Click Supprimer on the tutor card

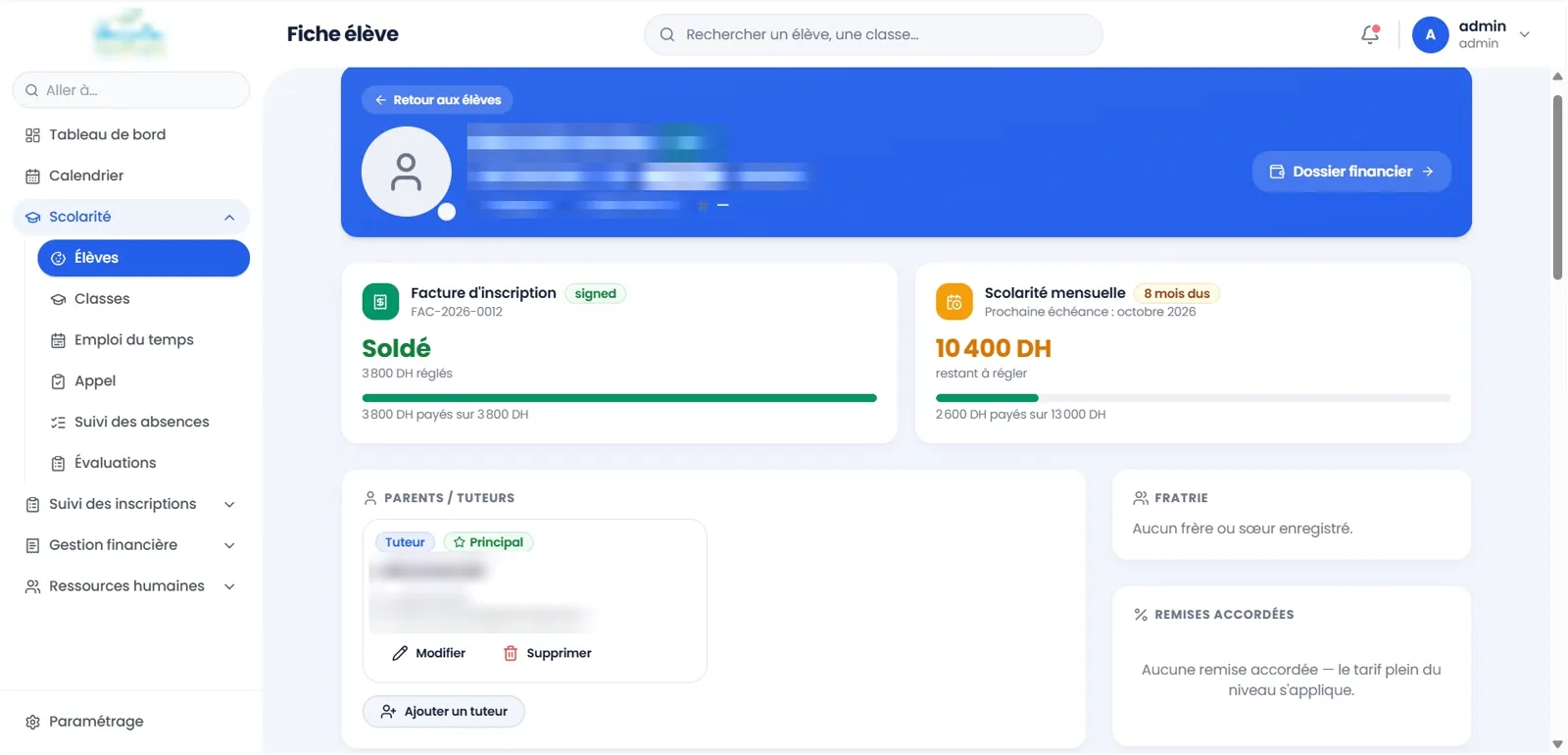click(x=548, y=653)
